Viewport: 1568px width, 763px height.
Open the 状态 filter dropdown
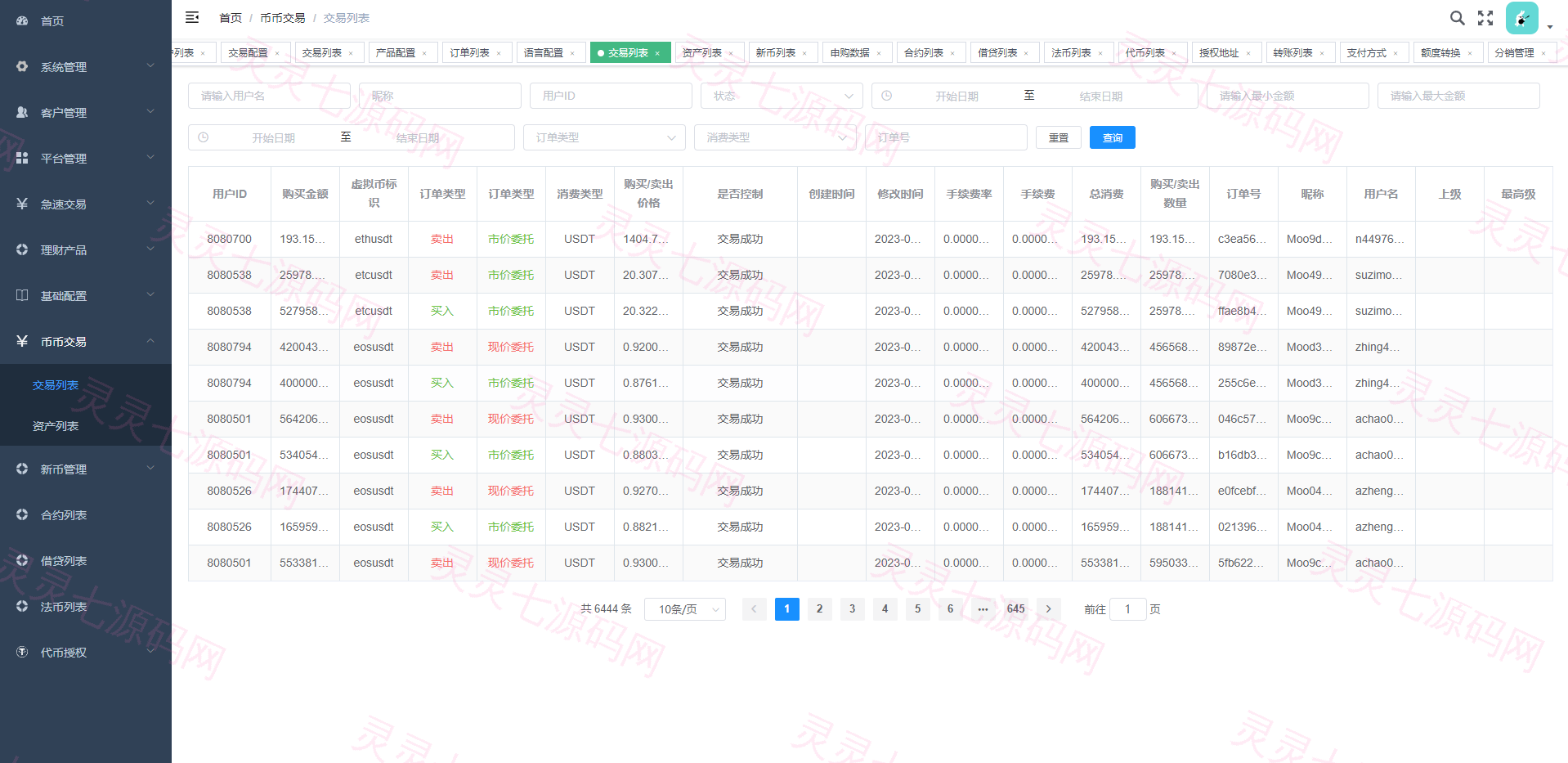pos(782,96)
